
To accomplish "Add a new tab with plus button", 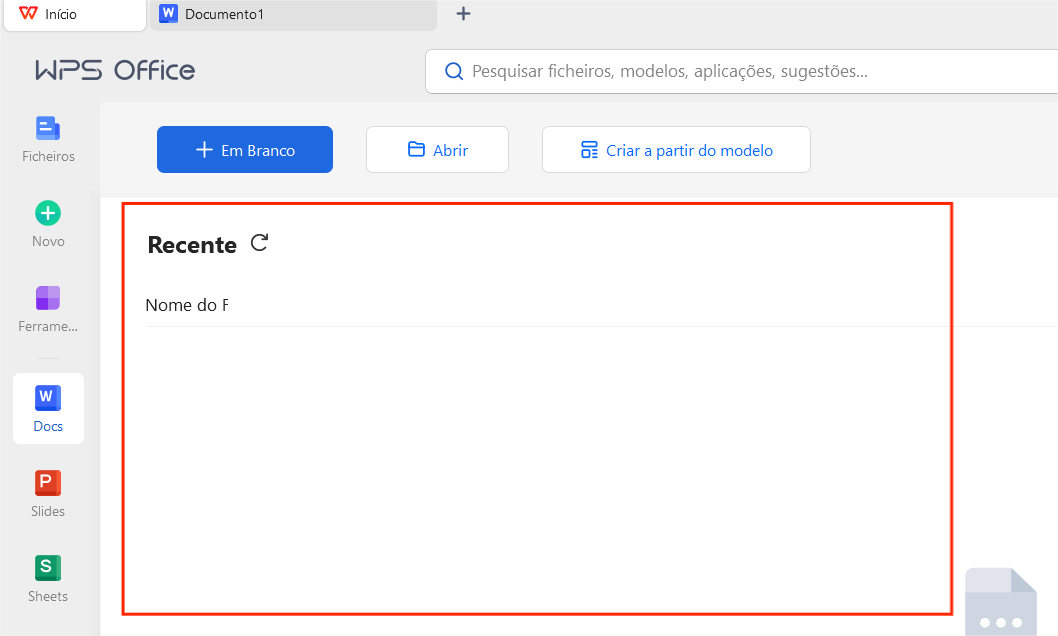I will pyautogui.click(x=464, y=13).
